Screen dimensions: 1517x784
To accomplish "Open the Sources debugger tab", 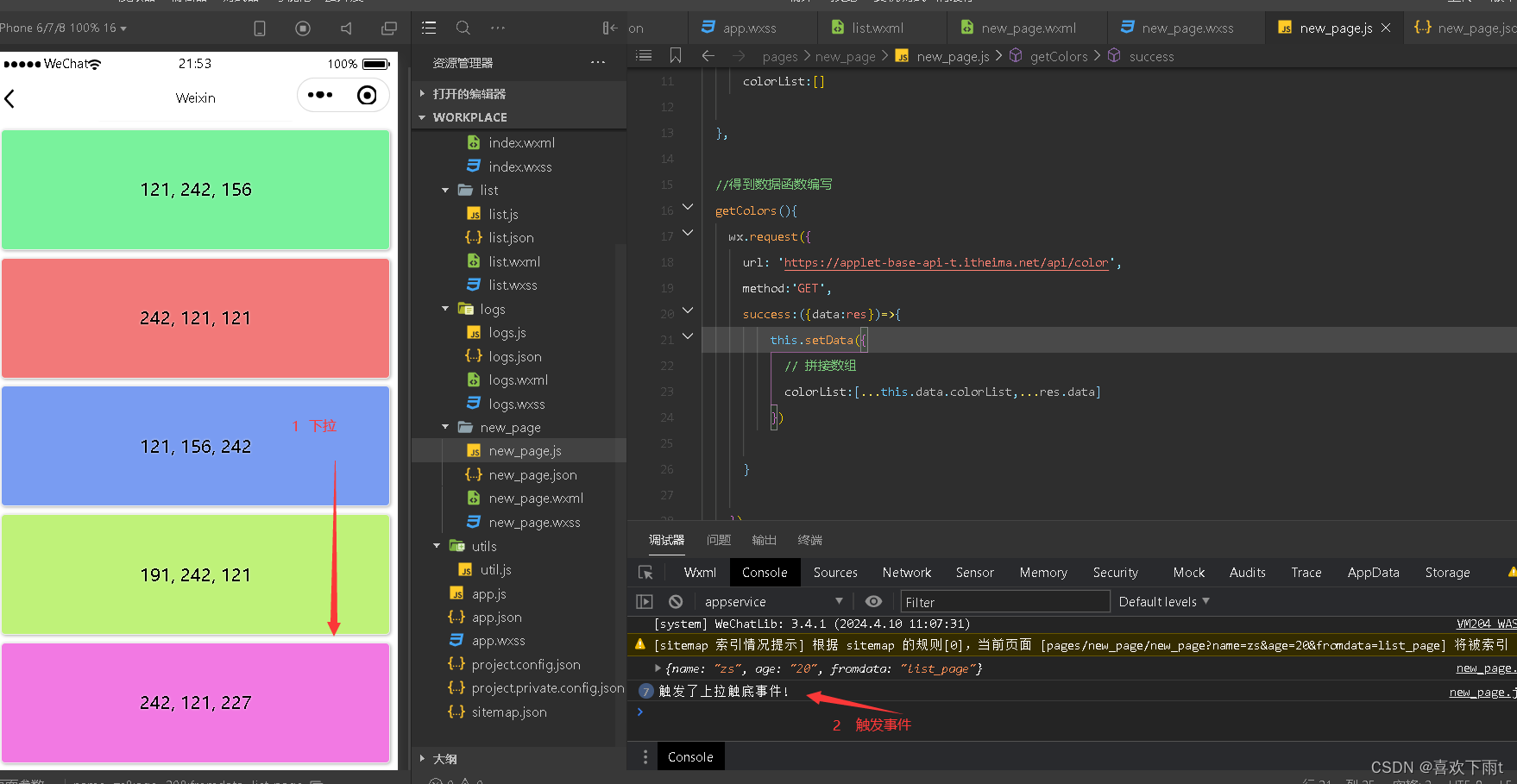I will pyautogui.click(x=835, y=573).
